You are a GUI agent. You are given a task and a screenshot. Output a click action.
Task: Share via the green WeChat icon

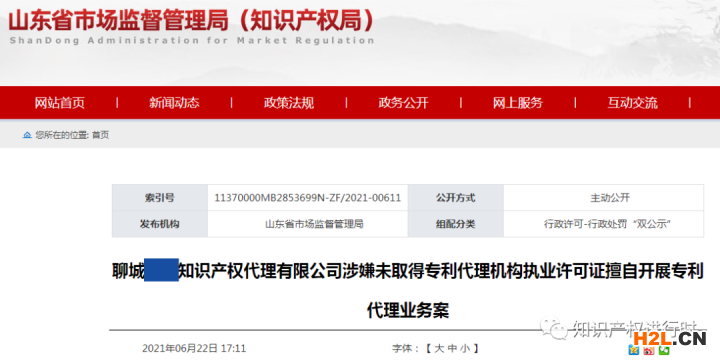tap(664, 351)
